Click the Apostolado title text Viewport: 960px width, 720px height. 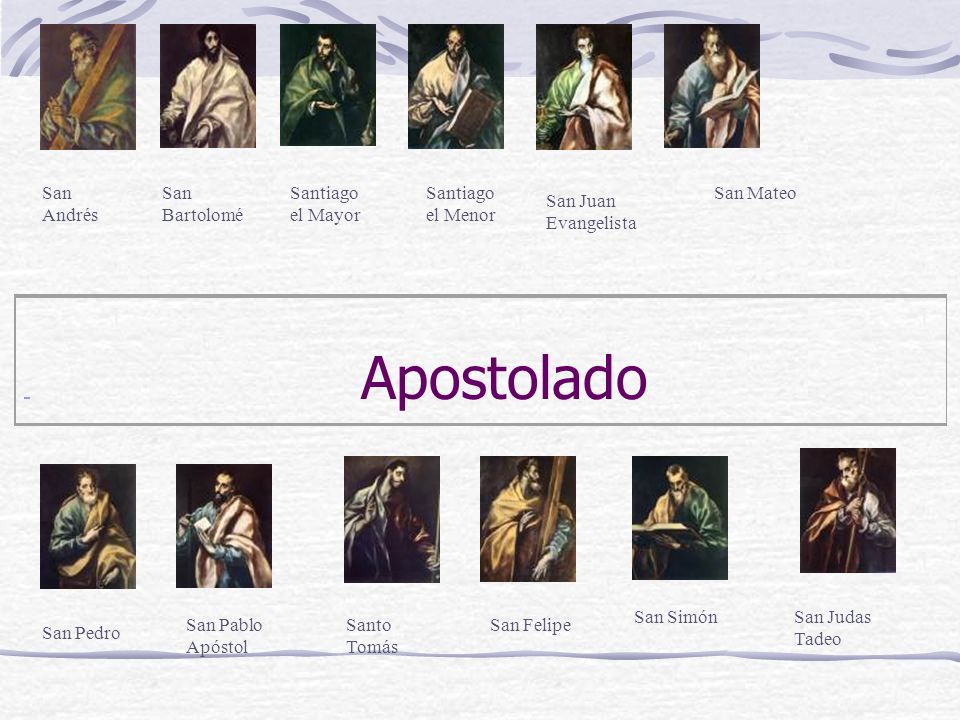click(503, 378)
